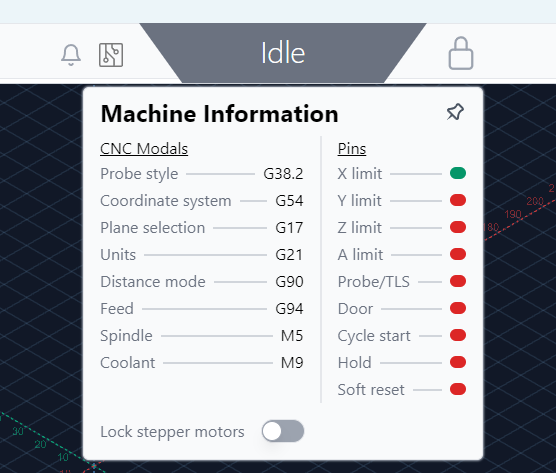Select the G17 plane selection value
This screenshot has width=556, height=473.
(289, 228)
